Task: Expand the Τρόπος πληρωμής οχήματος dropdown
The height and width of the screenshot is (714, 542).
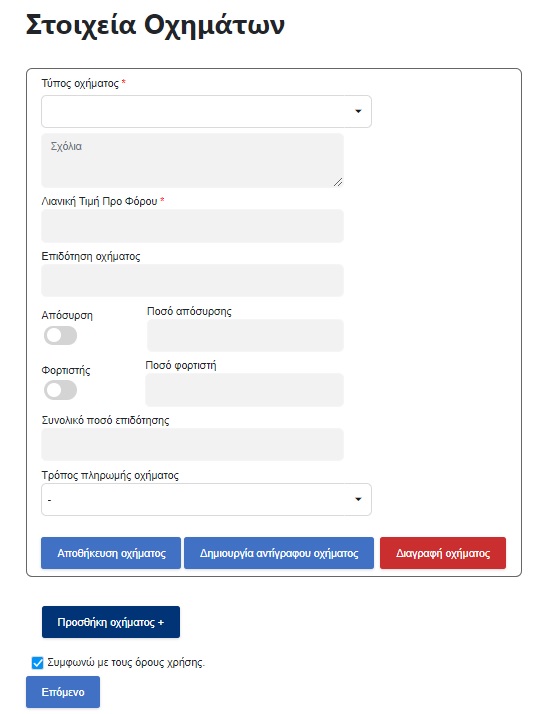Action: pyautogui.click(x=206, y=500)
